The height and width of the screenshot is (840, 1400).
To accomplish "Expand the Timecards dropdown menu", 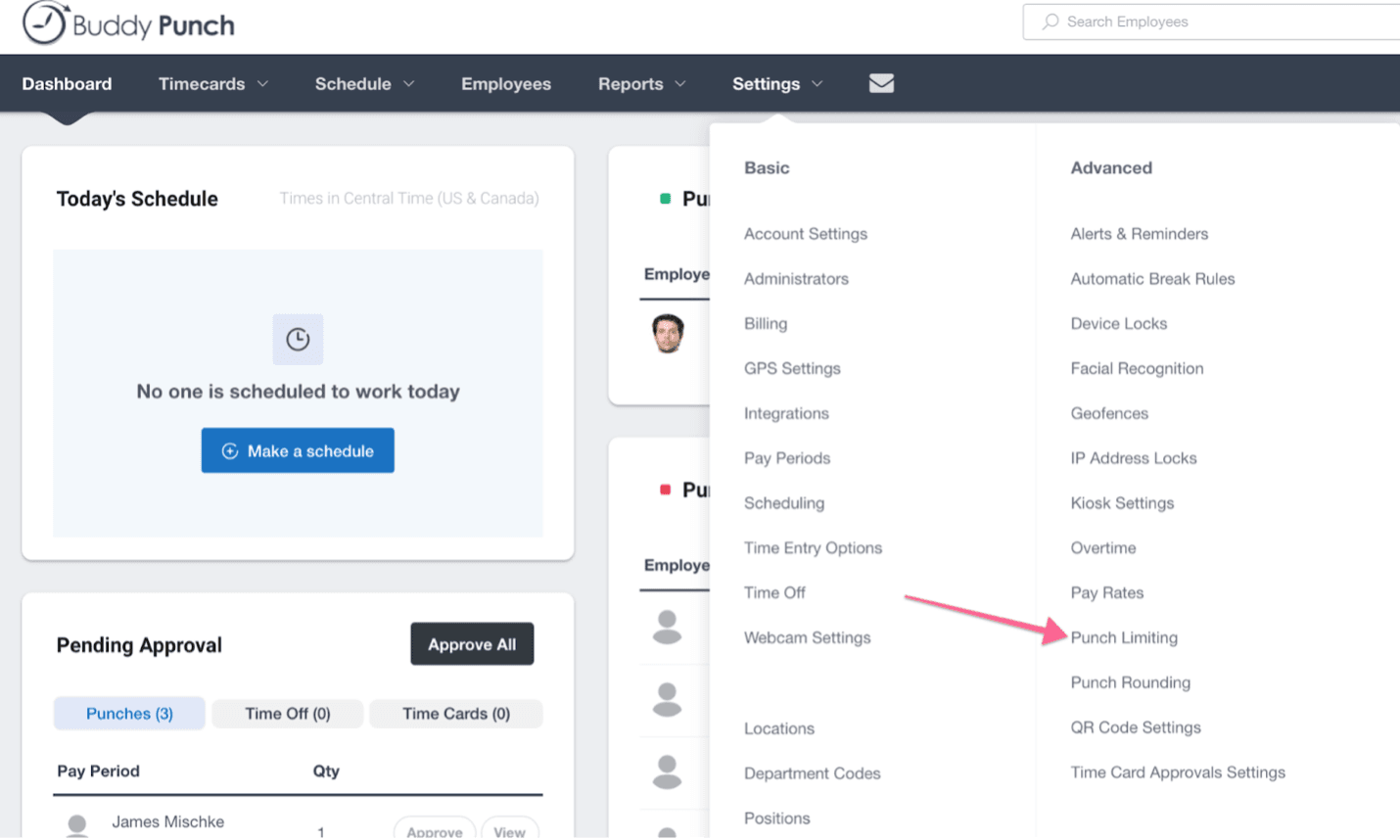I will [212, 84].
